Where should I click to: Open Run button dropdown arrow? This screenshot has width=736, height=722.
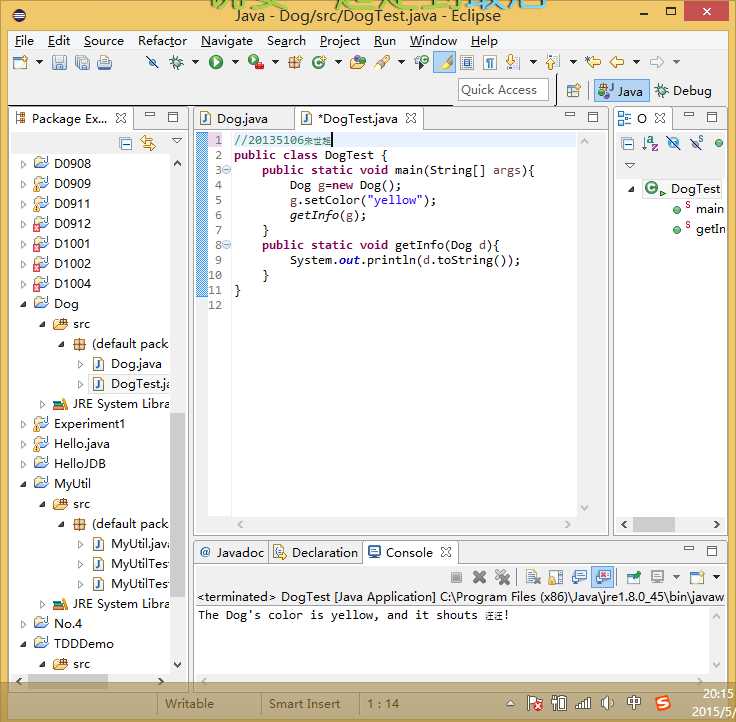[235, 62]
